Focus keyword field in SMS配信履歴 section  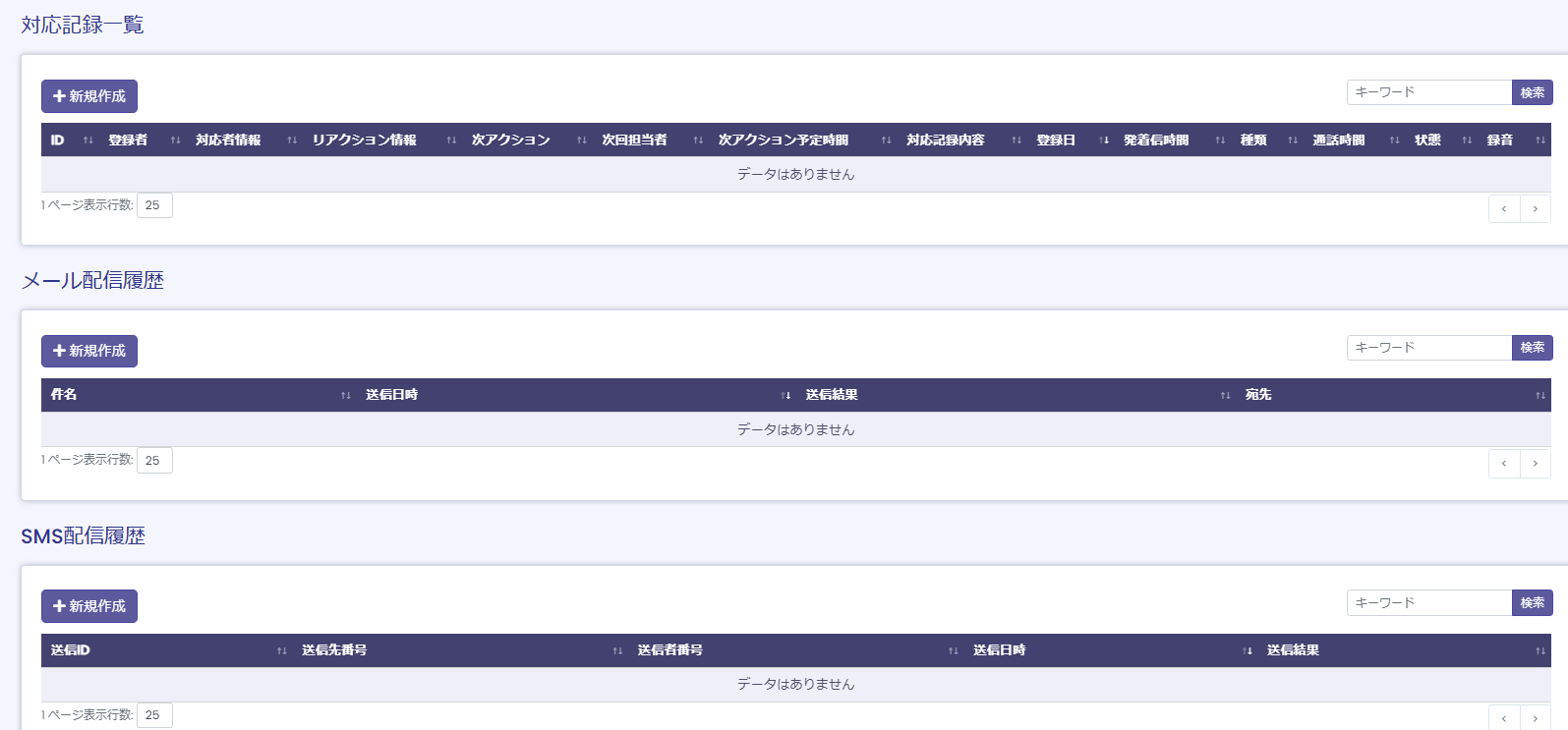(x=1428, y=602)
